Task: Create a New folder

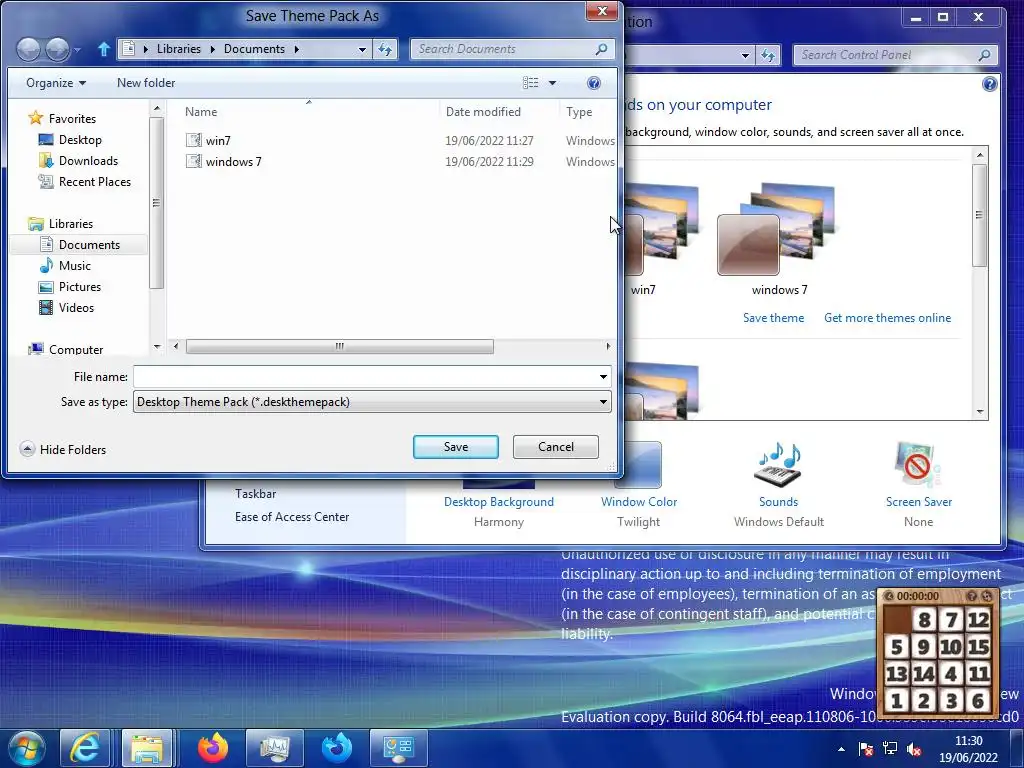Action: (146, 83)
